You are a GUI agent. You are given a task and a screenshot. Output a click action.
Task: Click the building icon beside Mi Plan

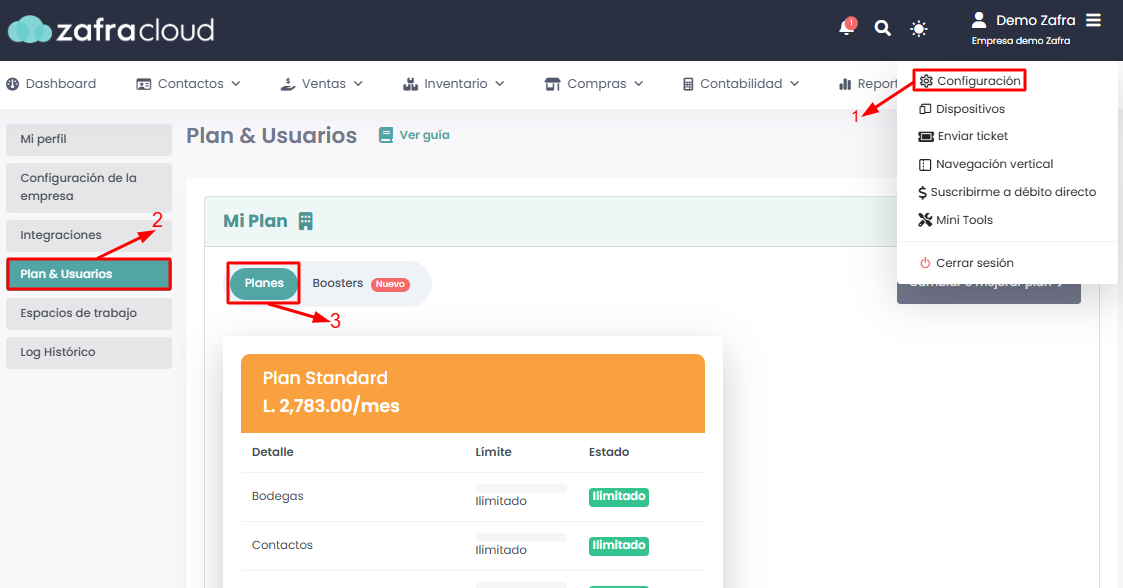(306, 221)
